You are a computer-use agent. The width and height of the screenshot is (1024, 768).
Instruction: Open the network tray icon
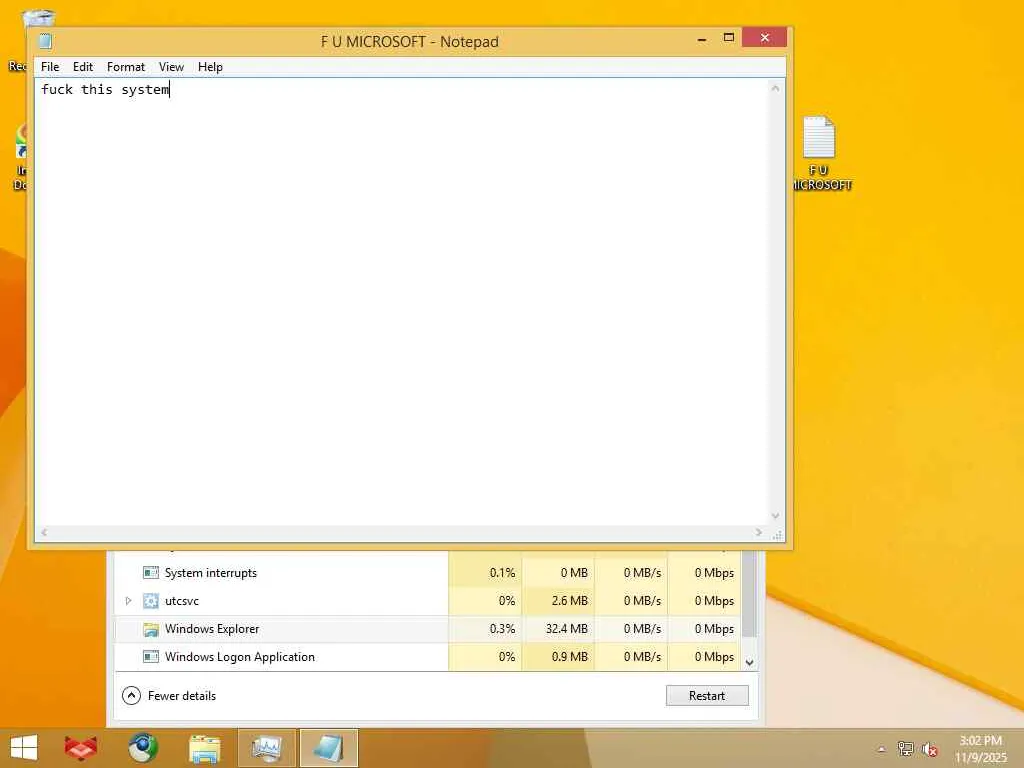pos(905,749)
